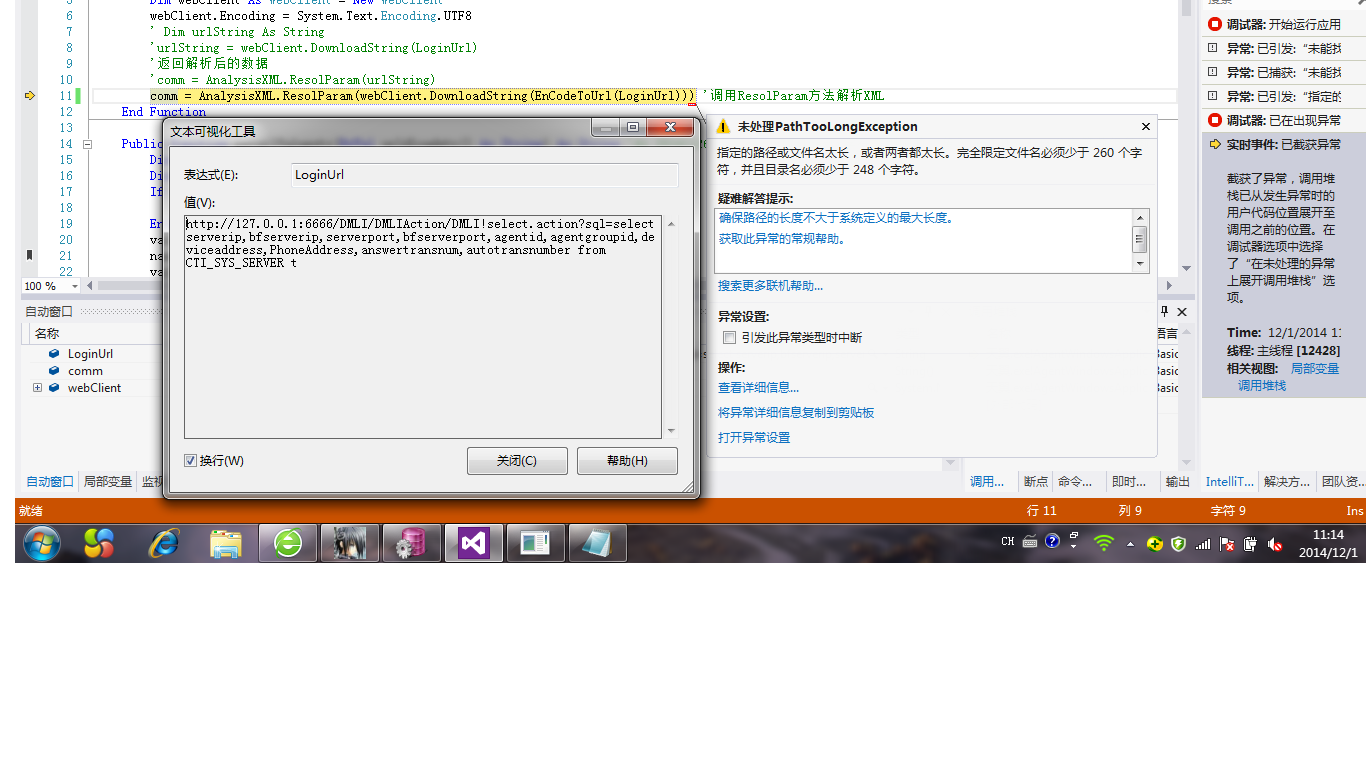The image size is (1366, 768).
Task: Expand the webClient variable in Autos window
Action: (37, 388)
